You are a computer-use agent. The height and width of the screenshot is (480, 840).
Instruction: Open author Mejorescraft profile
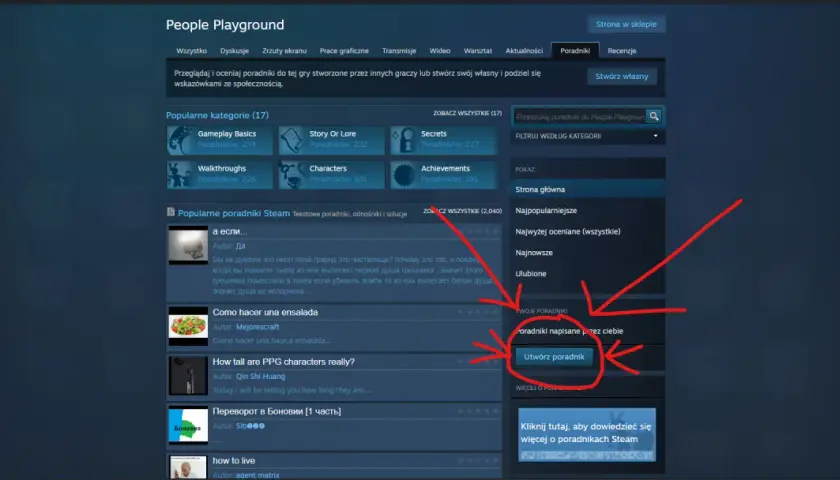tap(257, 327)
